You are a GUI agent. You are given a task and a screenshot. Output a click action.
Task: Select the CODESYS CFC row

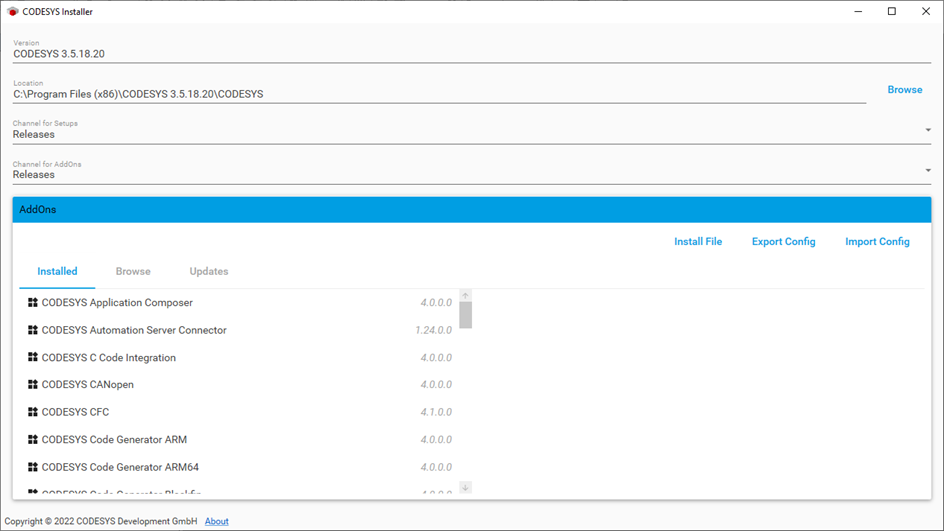(240, 412)
